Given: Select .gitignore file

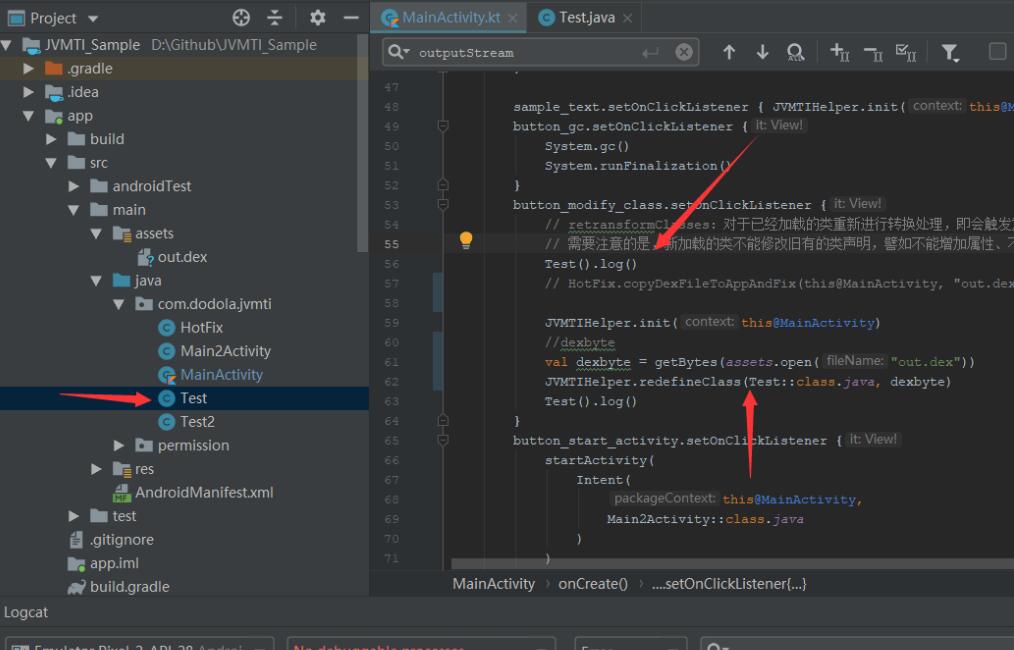Looking at the screenshot, I should point(111,539).
